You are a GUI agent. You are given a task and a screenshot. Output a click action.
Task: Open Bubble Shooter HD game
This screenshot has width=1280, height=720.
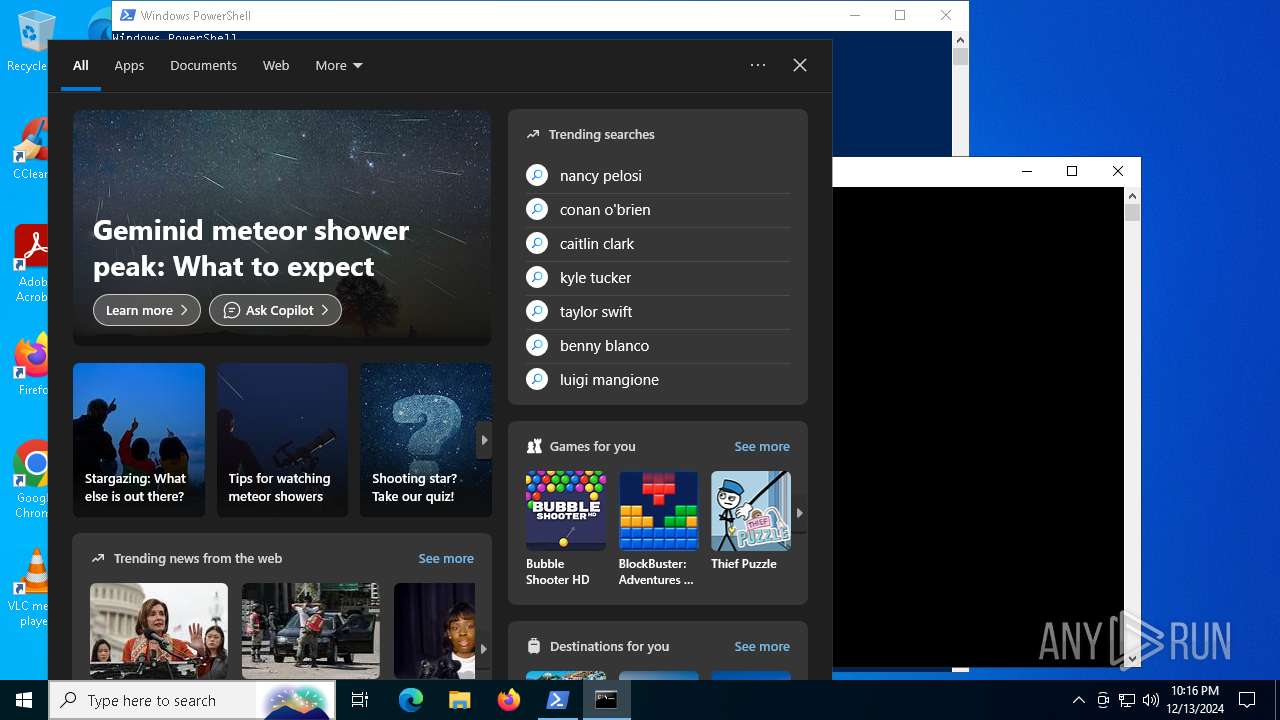(565, 528)
